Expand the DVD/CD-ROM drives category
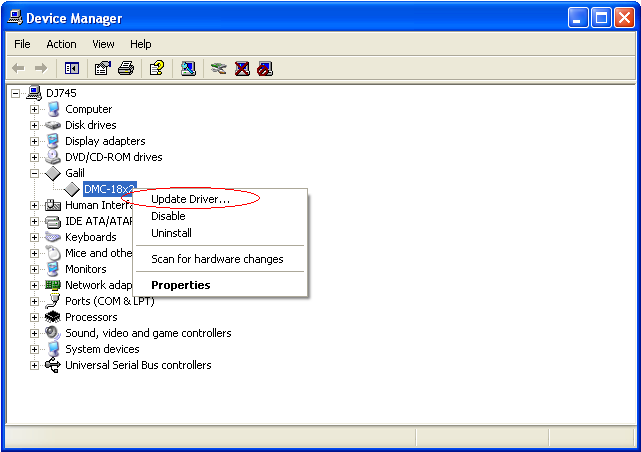 34,157
